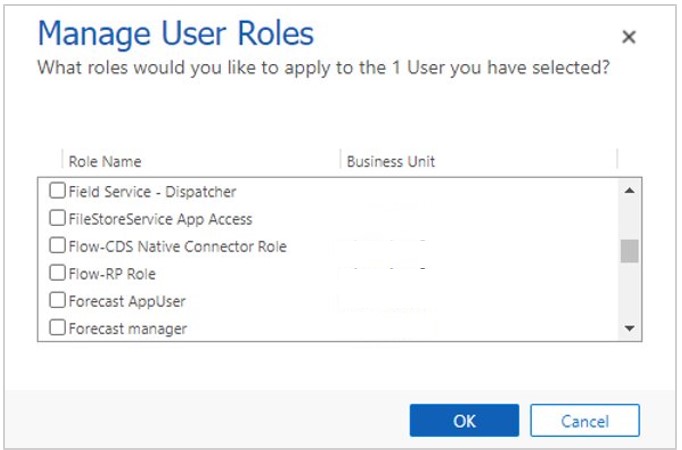The height and width of the screenshot is (450, 682).
Task: Click the role list scrollbar thumb
Action: [x=629, y=250]
